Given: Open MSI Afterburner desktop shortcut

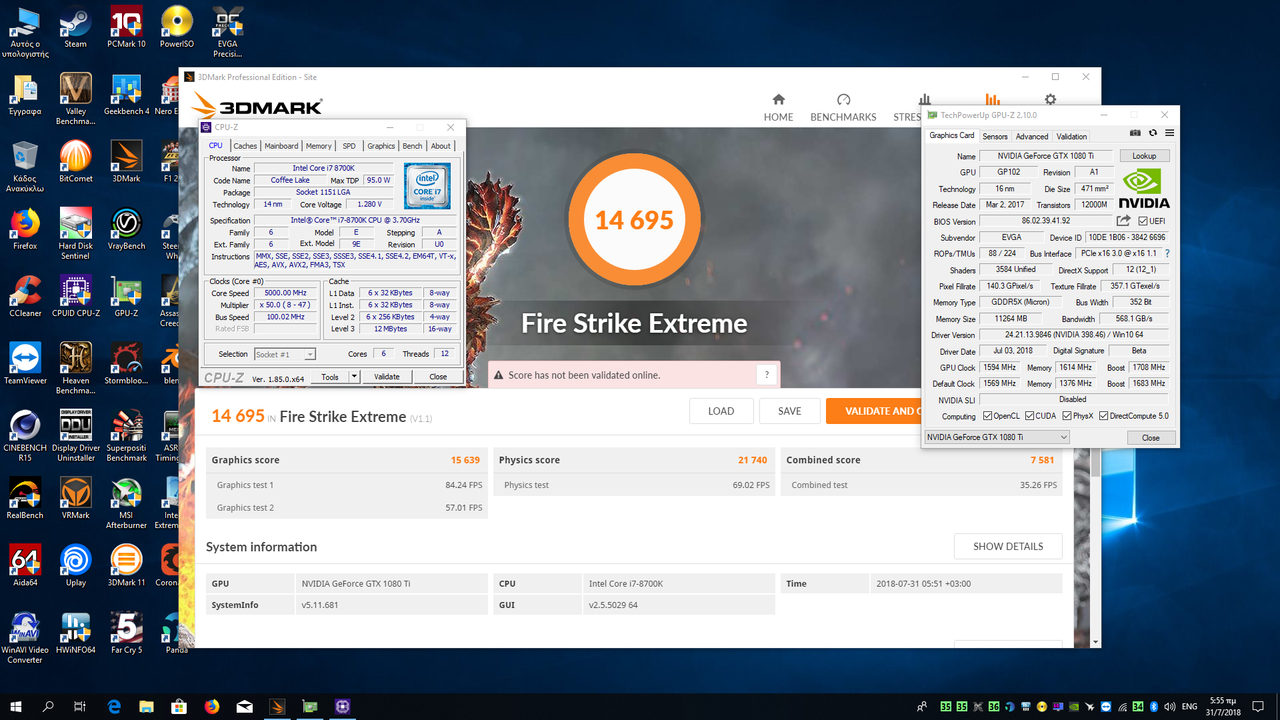Looking at the screenshot, I should tap(126, 504).
